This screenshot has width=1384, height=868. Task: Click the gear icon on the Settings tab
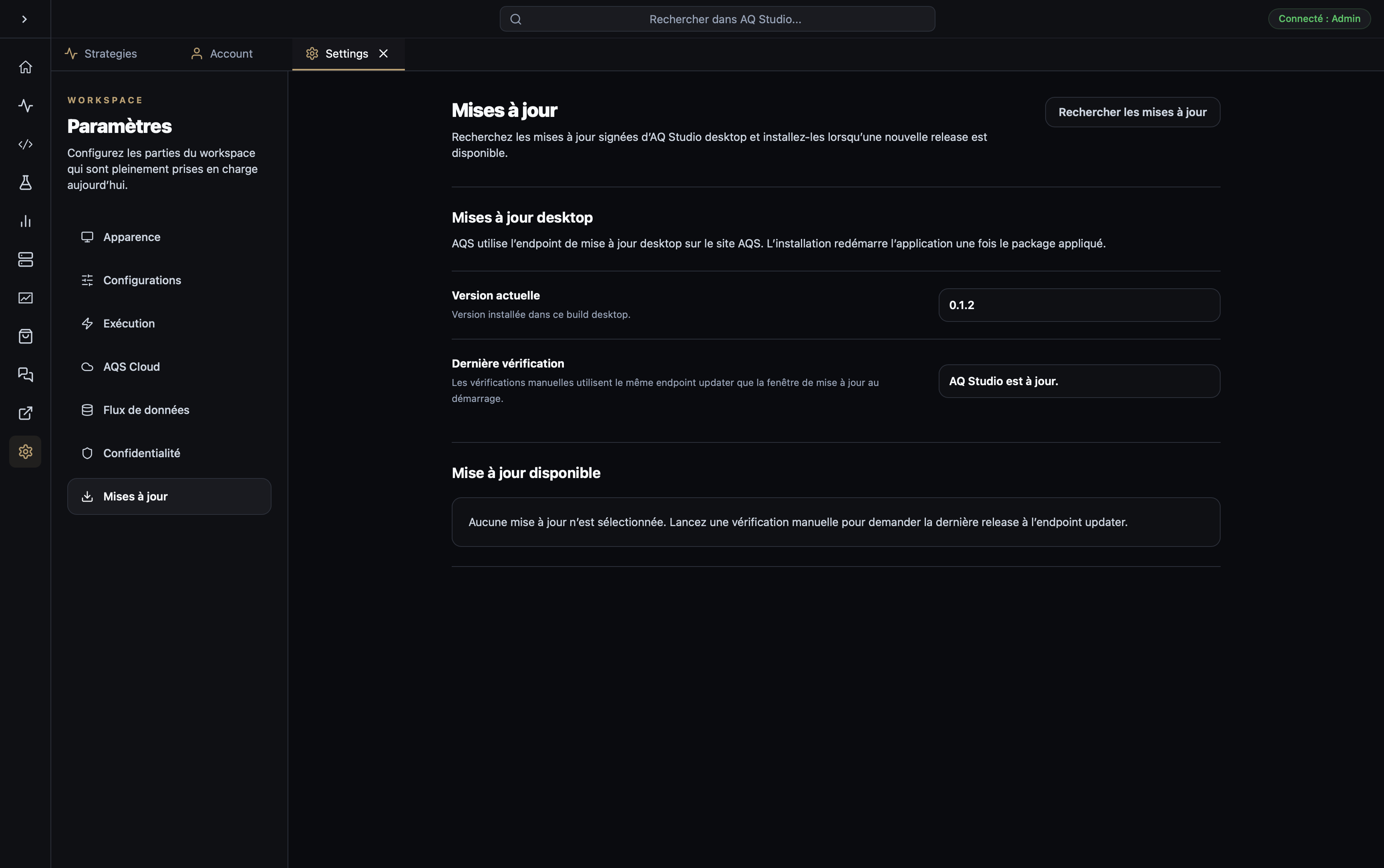click(312, 54)
